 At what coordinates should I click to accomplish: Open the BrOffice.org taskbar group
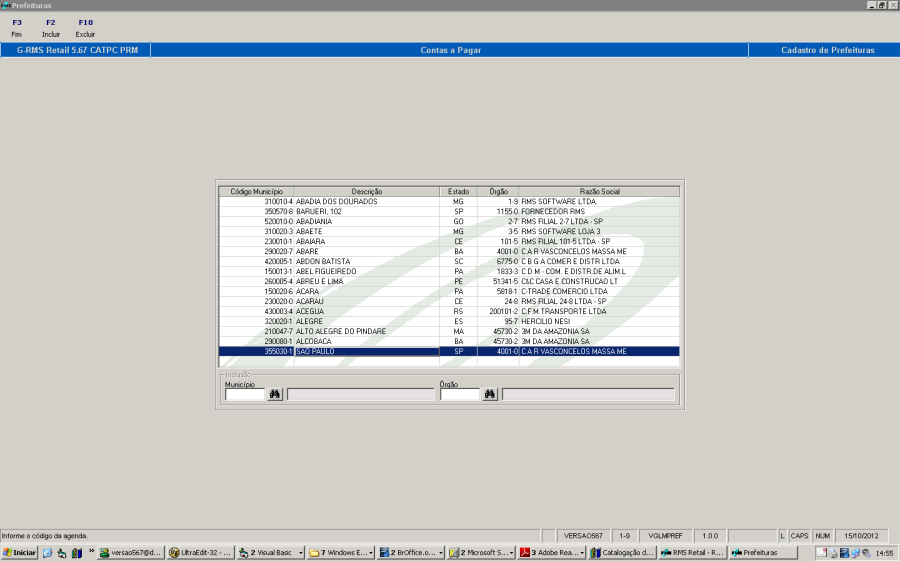tap(411, 552)
